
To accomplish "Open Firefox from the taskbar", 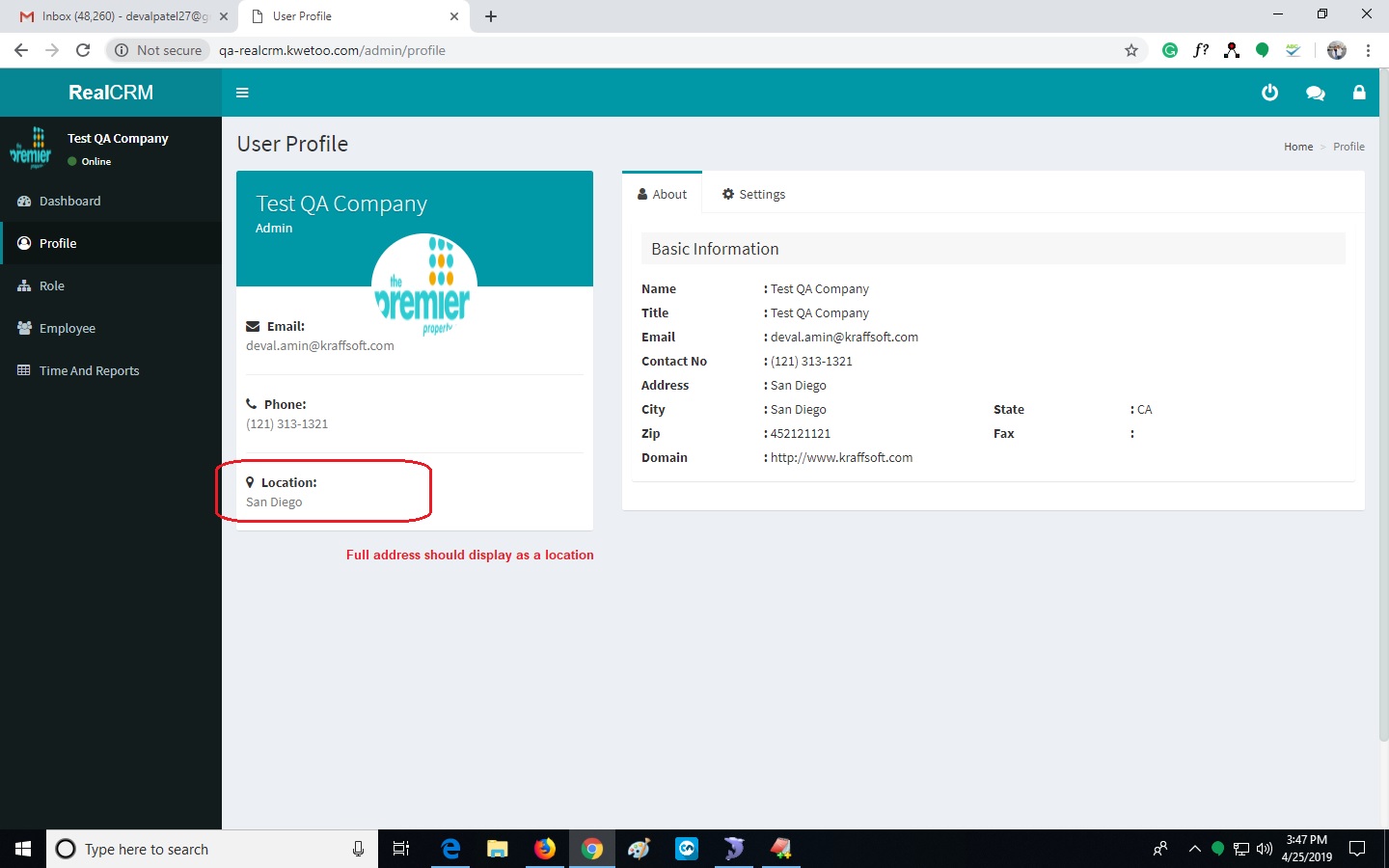I will coord(545,849).
